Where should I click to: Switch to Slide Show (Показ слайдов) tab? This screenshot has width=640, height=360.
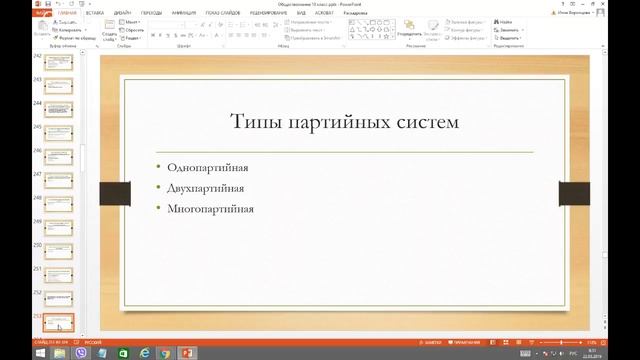tap(223, 13)
